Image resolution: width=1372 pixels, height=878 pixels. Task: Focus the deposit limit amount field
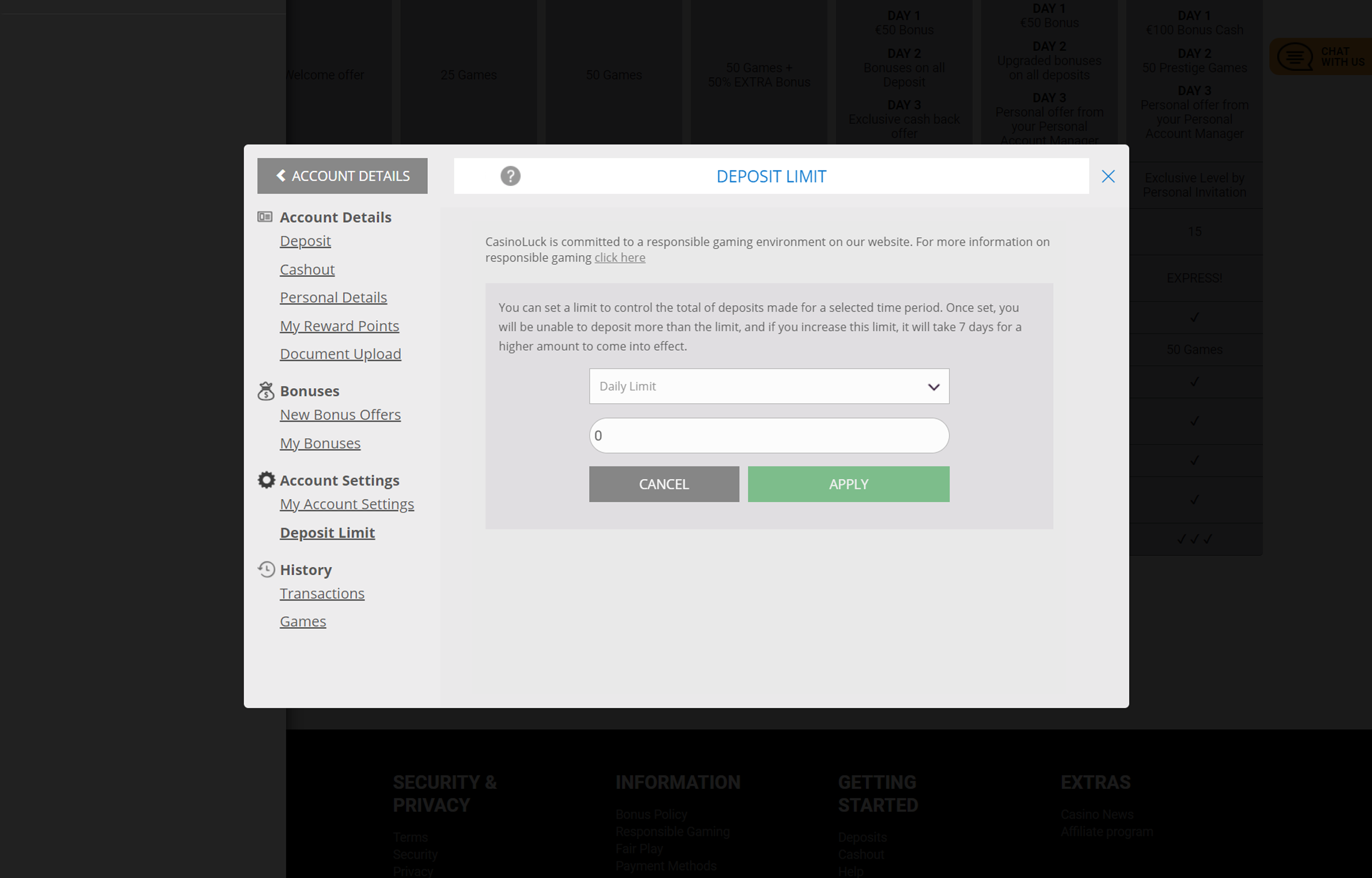click(769, 436)
